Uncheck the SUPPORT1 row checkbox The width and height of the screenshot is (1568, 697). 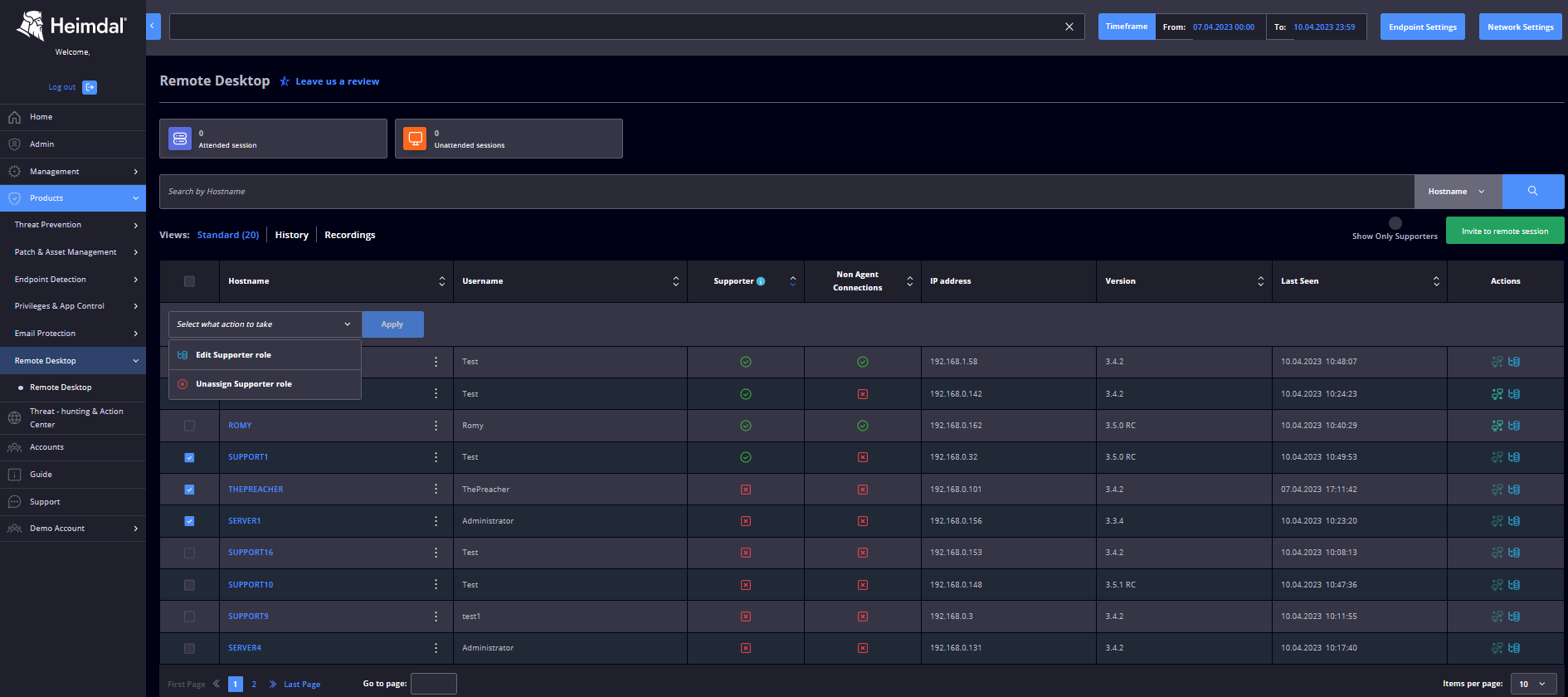189,457
